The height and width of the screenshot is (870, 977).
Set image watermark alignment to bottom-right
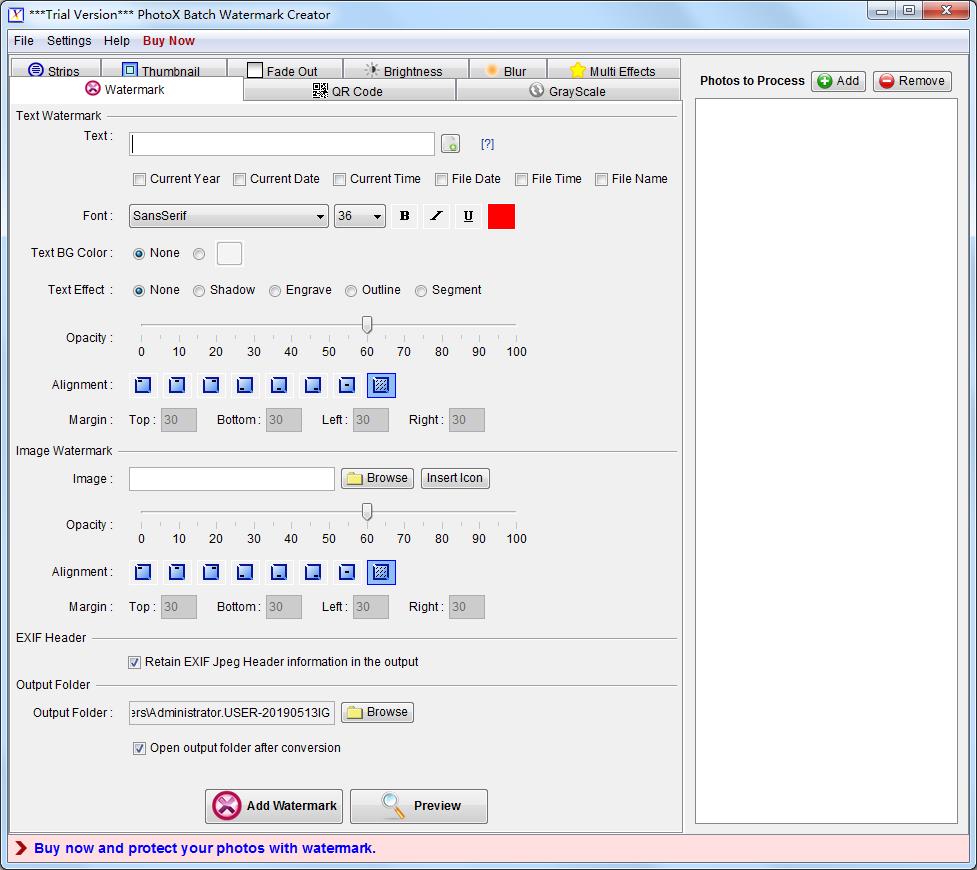click(x=313, y=572)
